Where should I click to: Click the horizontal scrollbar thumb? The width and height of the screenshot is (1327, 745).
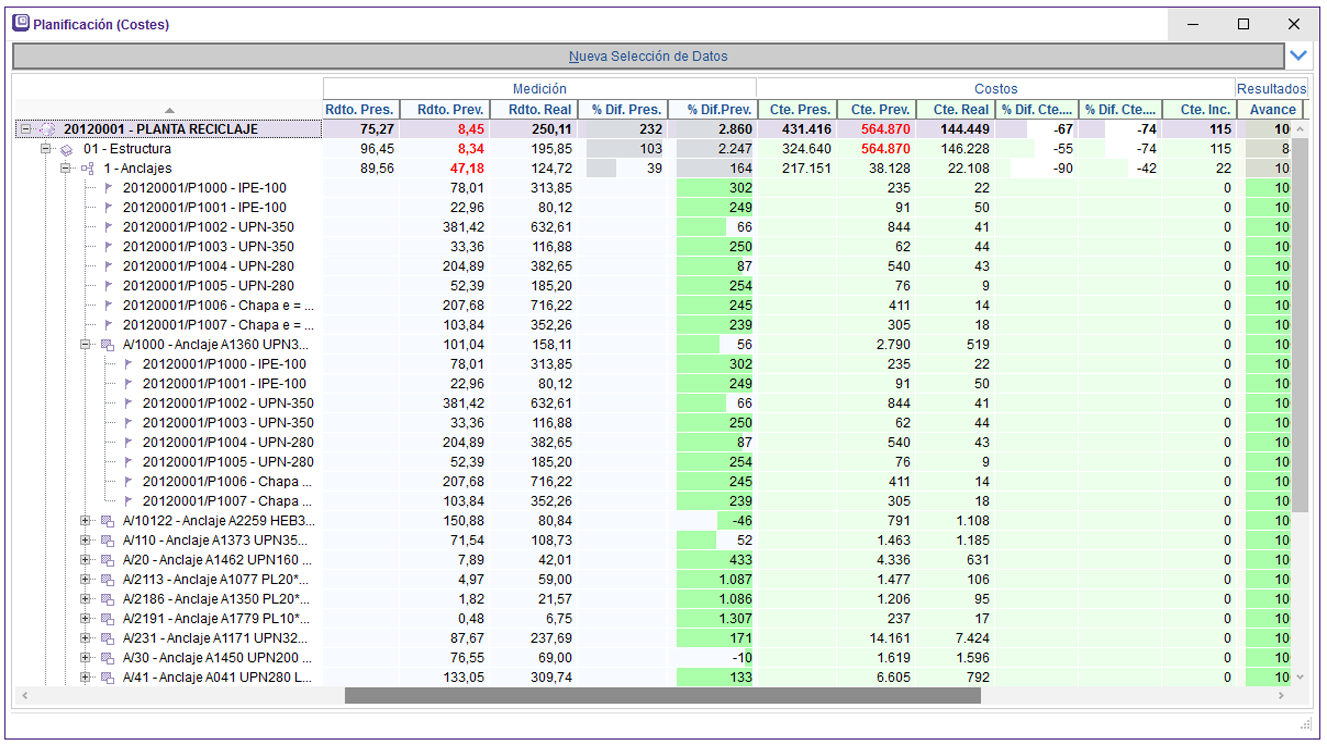662,696
